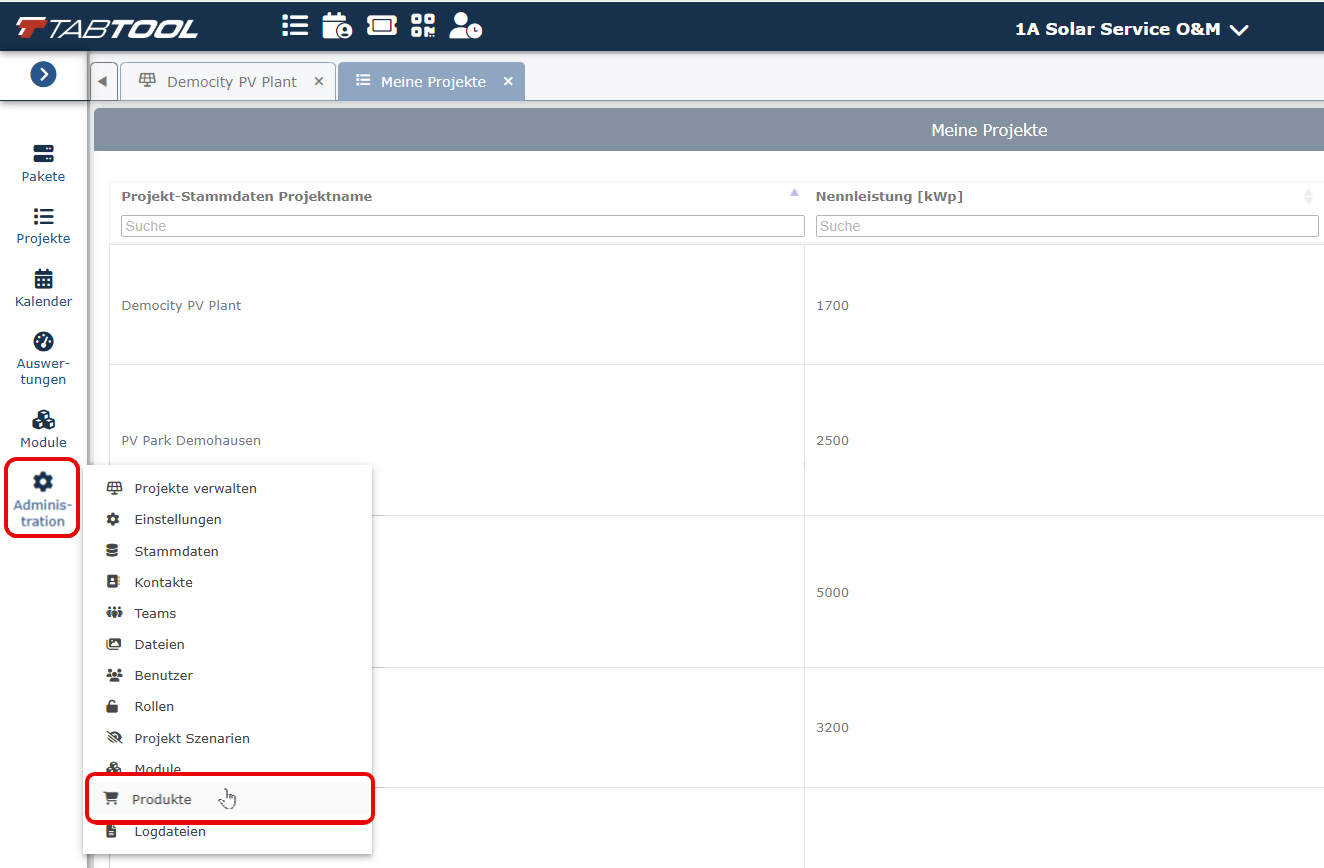Open Module in the left sidebar

[x=43, y=430]
